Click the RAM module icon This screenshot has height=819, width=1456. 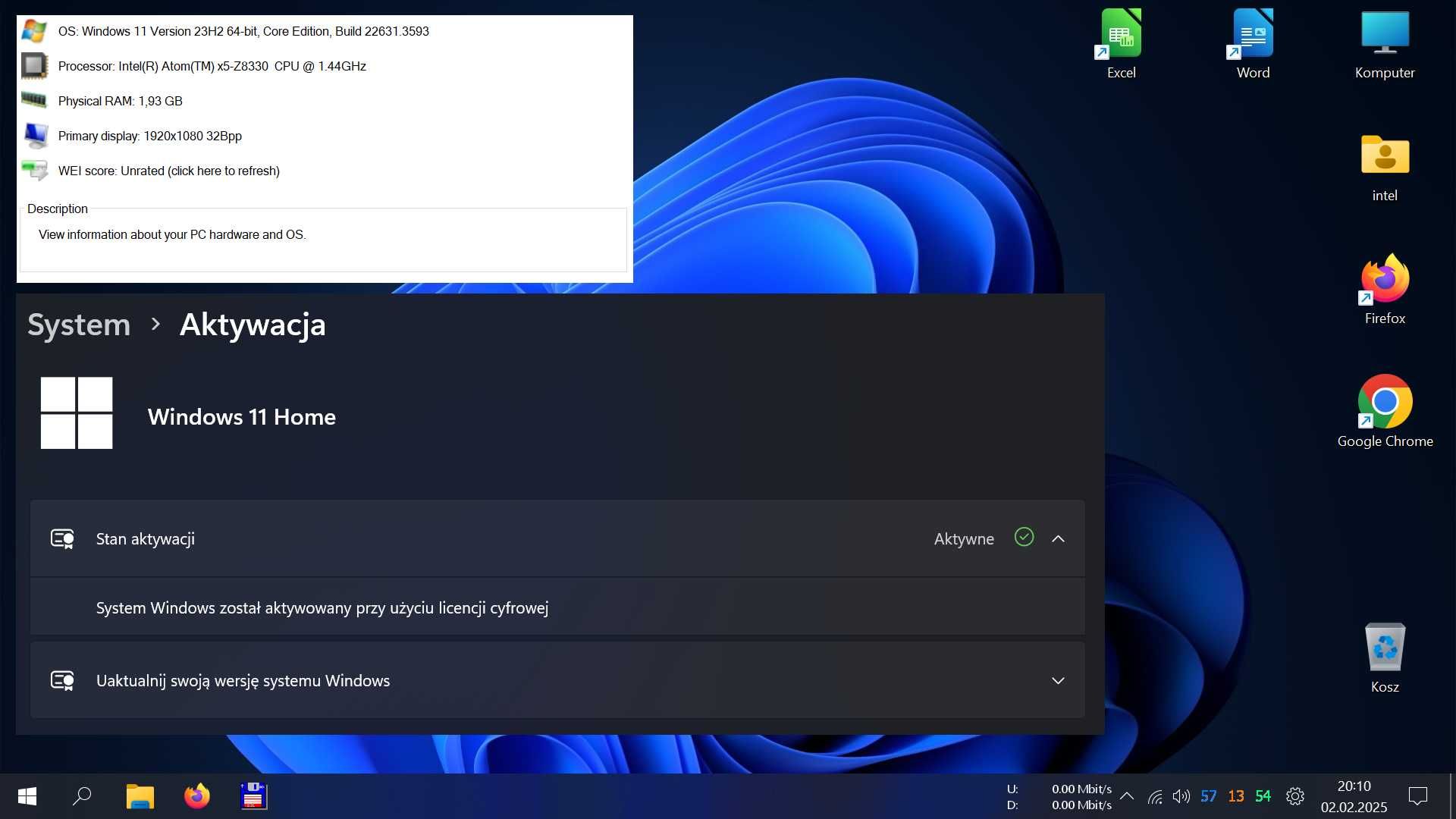[34, 99]
